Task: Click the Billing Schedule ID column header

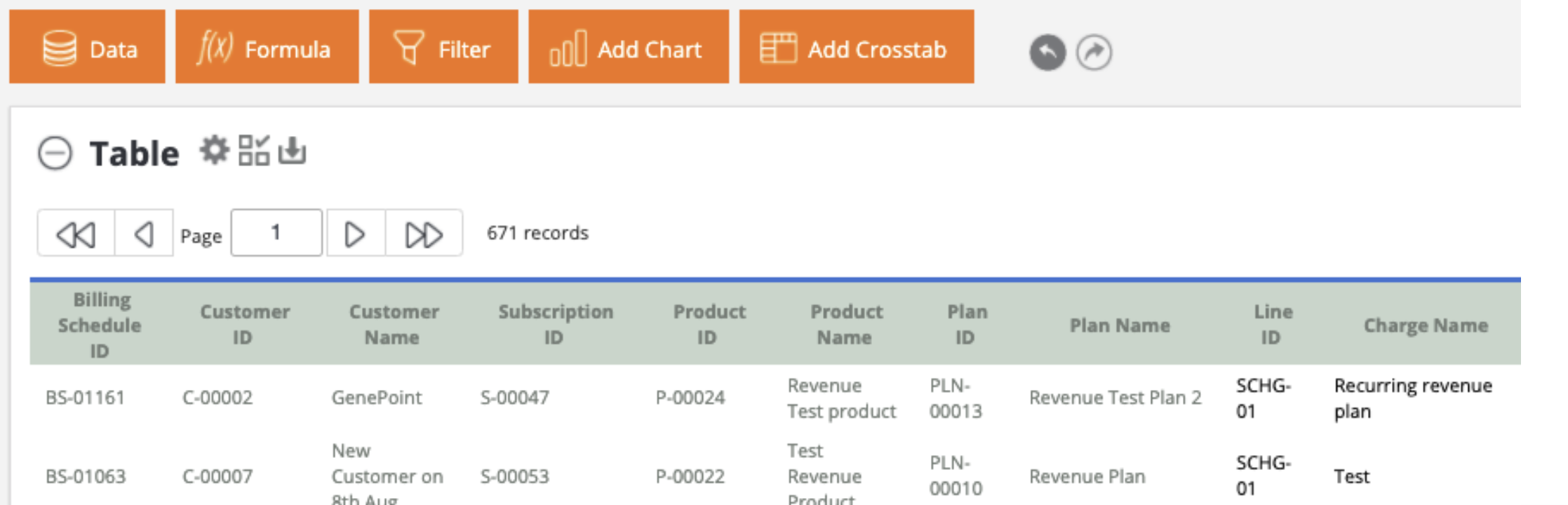Action: (x=100, y=325)
